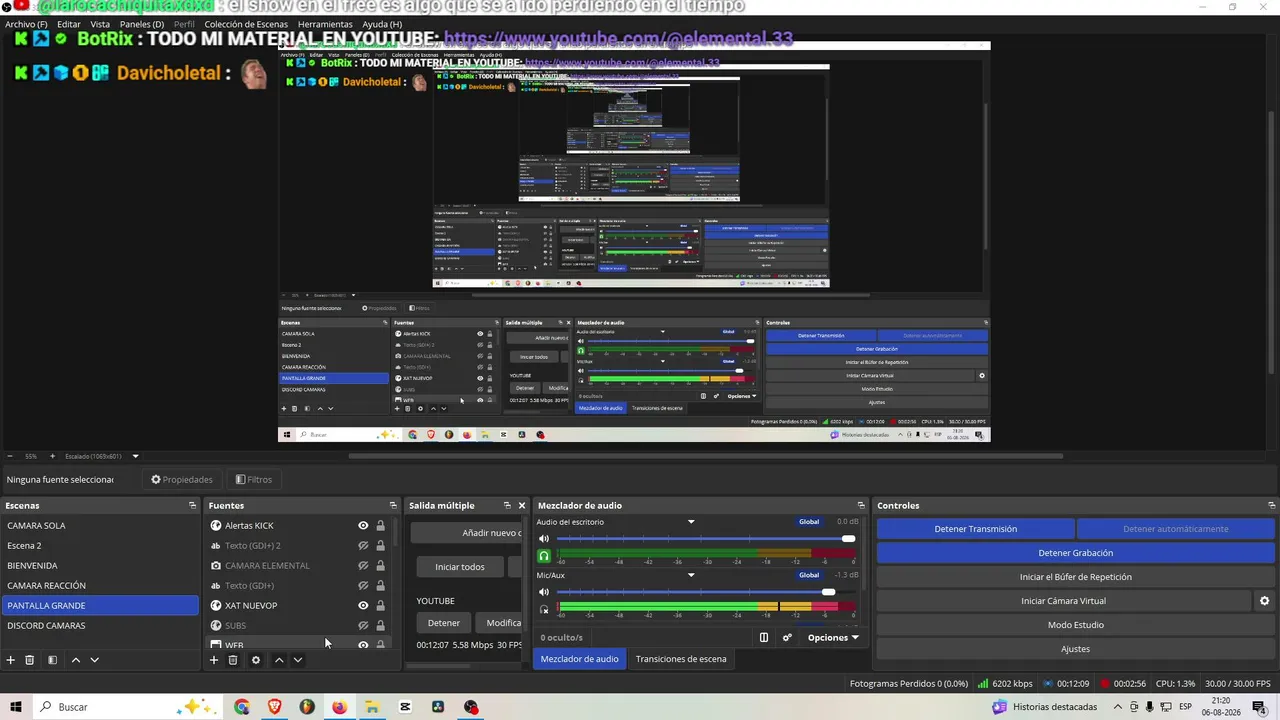Open the Windows Start menu
Screen dimensions: 1280x720
pos(15,707)
